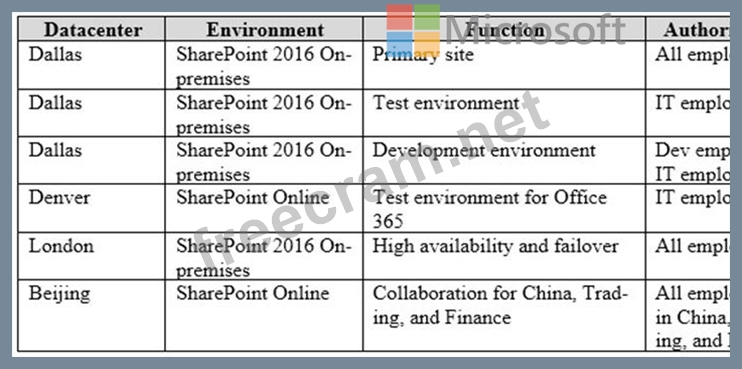This screenshot has width=742, height=369.
Task: Click the Denver datacenter cell
Action: pos(92,208)
